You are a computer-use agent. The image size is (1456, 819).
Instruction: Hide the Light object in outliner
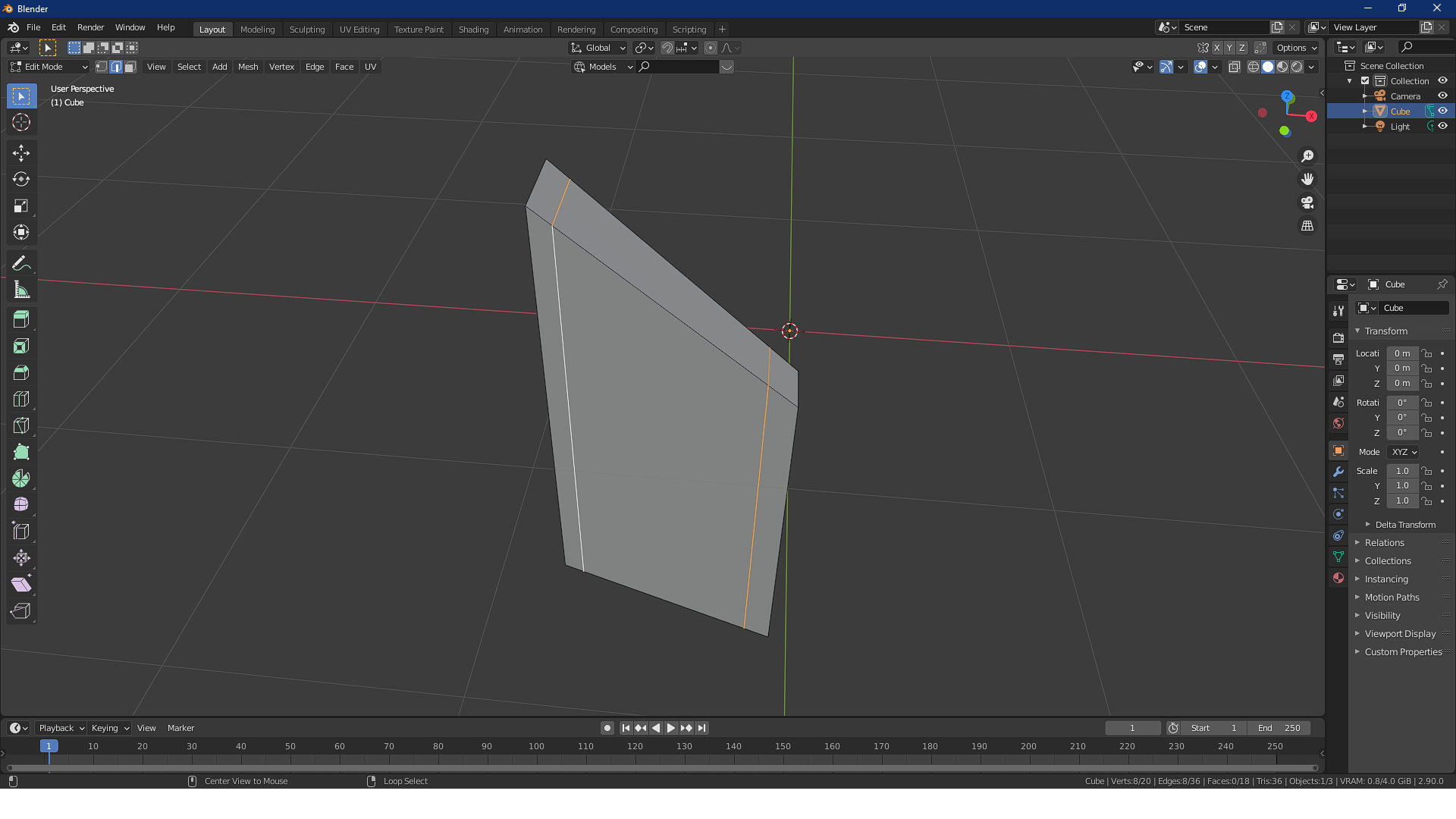click(x=1442, y=126)
